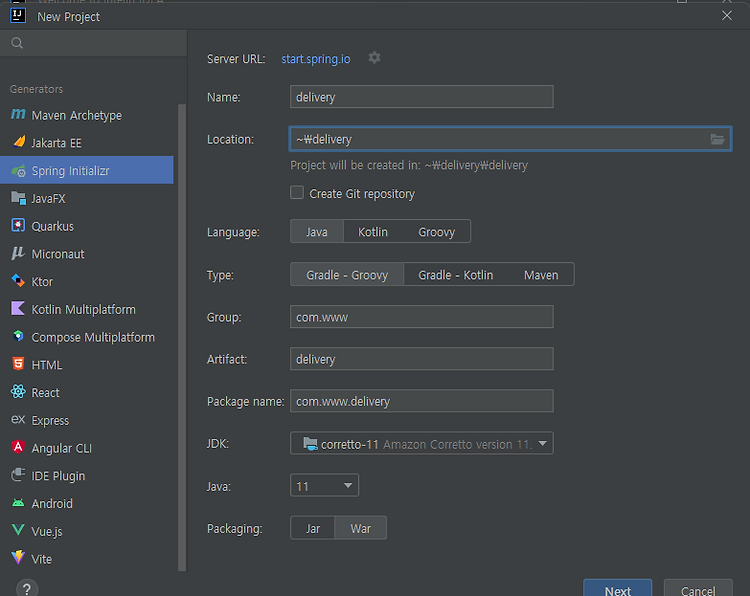The height and width of the screenshot is (596, 750).
Task: Set packaging to Jar
Action: [313, 529]
